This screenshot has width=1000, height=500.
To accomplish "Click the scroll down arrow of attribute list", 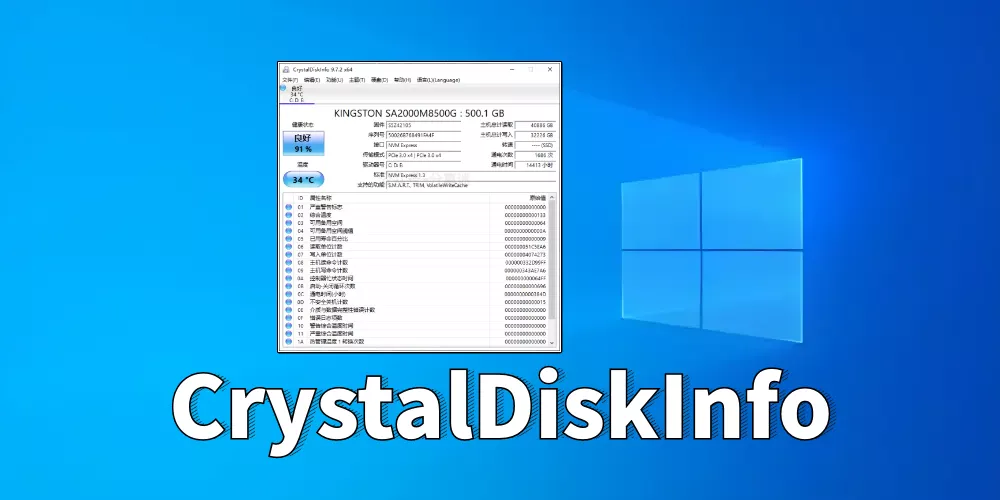I will [553, 342].
